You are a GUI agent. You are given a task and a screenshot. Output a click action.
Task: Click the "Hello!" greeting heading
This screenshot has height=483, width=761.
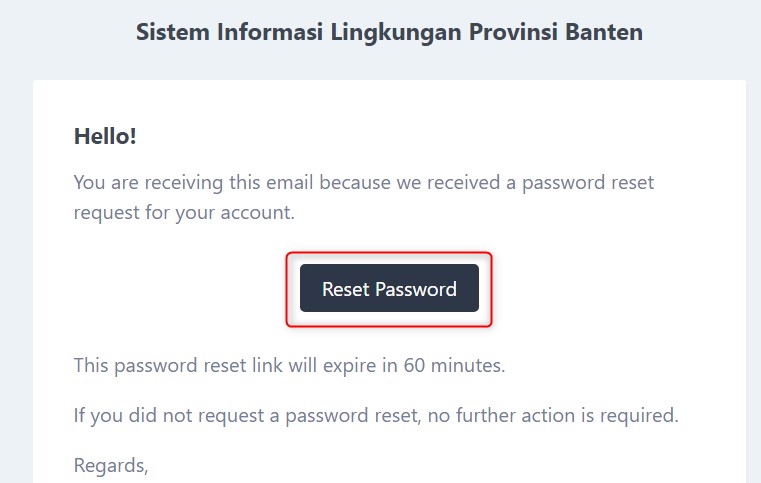point(105,136)
